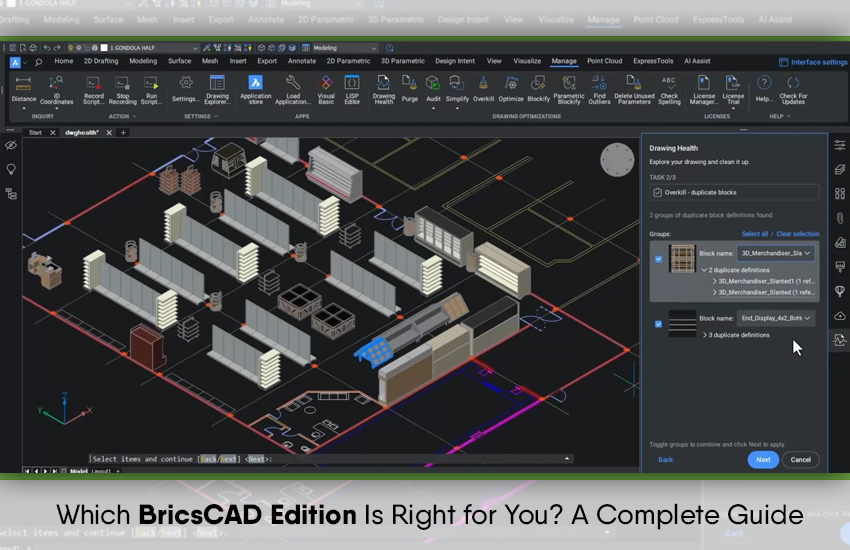Switch to the Home ribbon tab
Screen dimensions: 850x550
pyautogui.click(x=63, y=61)
